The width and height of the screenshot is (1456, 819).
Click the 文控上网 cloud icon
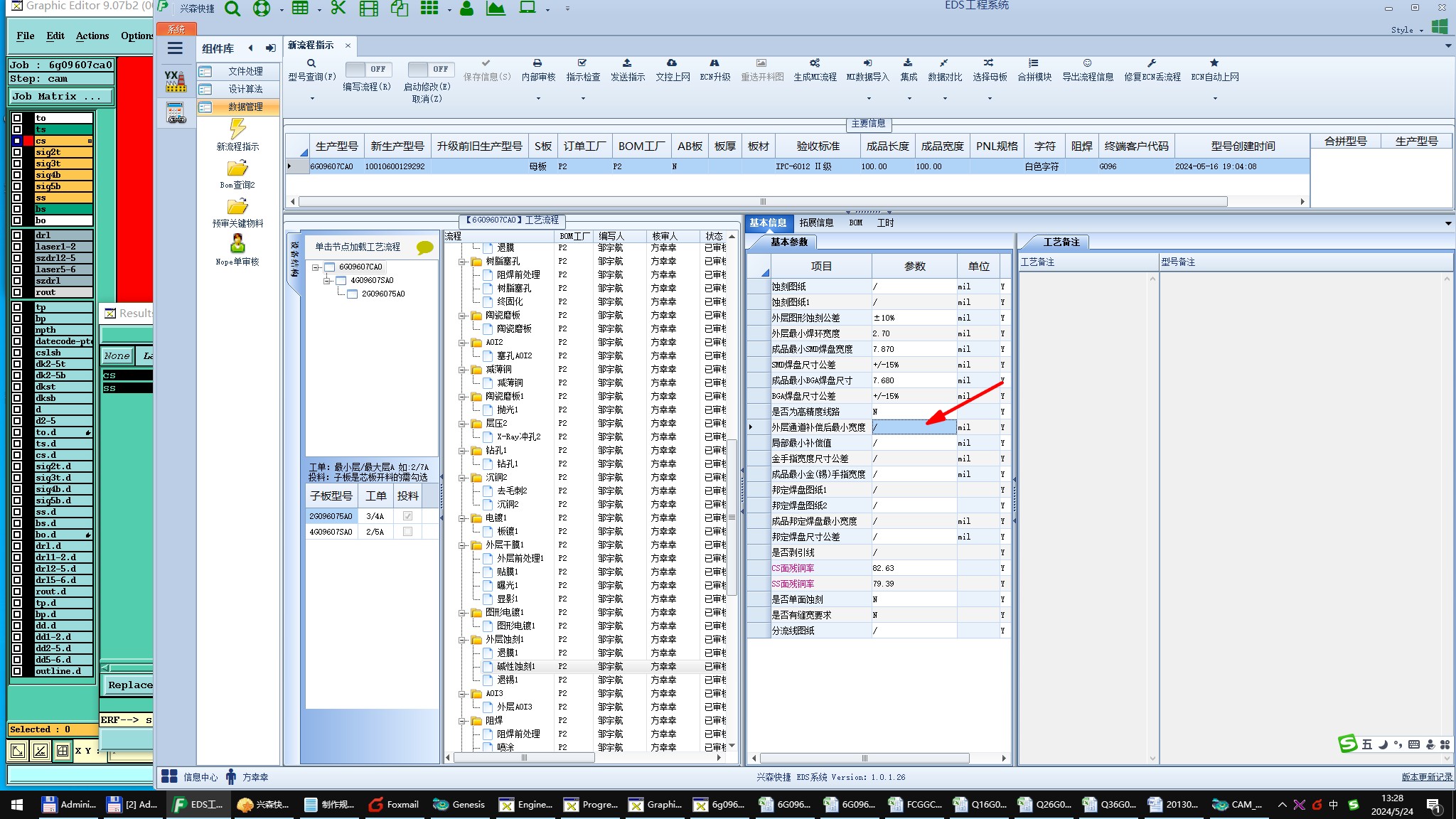pyautogui.click(x=672, y=63)
